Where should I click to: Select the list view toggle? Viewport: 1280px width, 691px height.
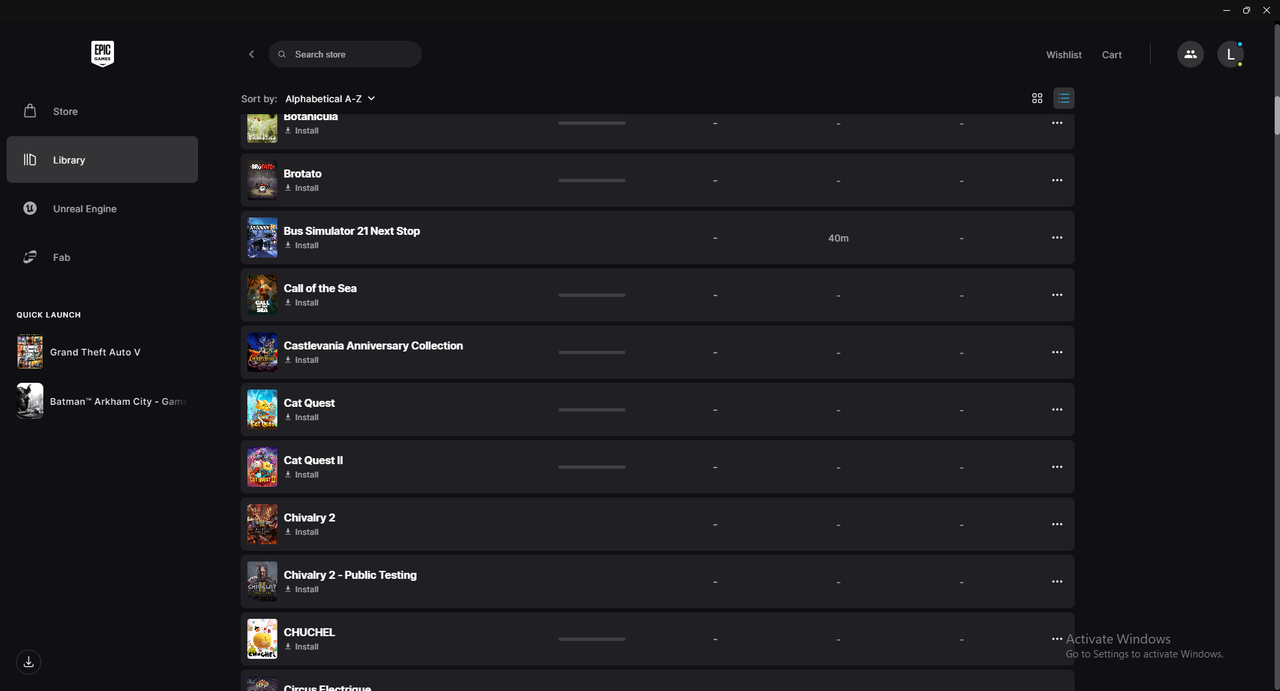(x=1063, y=98)
